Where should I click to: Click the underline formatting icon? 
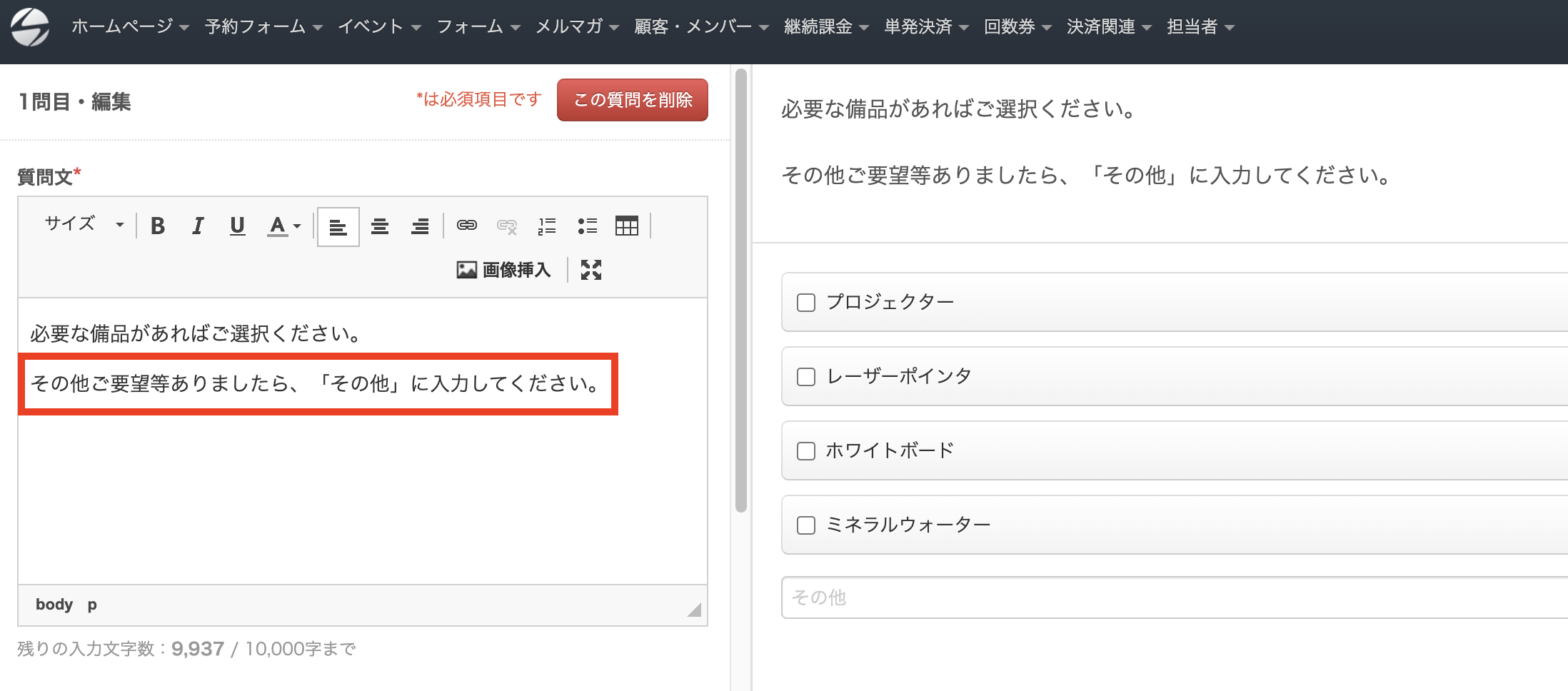pos(237,226)
